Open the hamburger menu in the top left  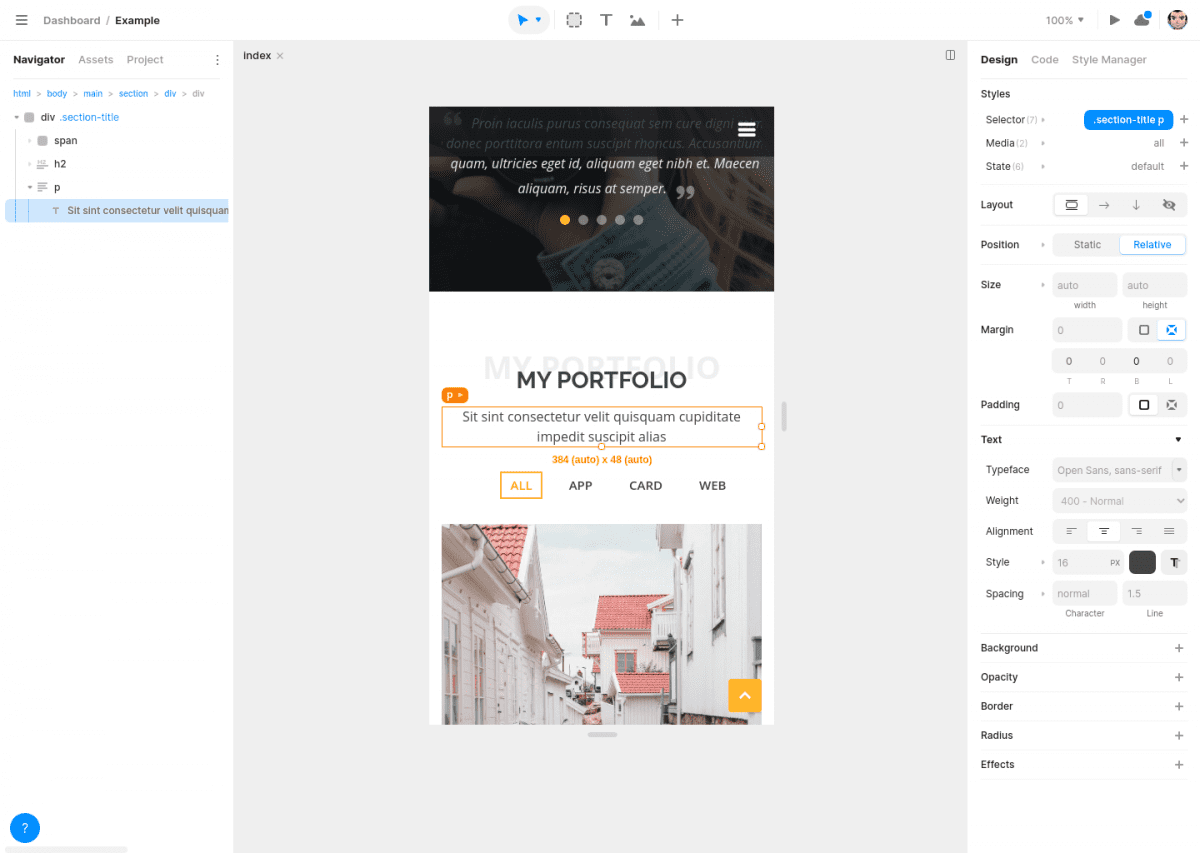(x=21, y=19)
